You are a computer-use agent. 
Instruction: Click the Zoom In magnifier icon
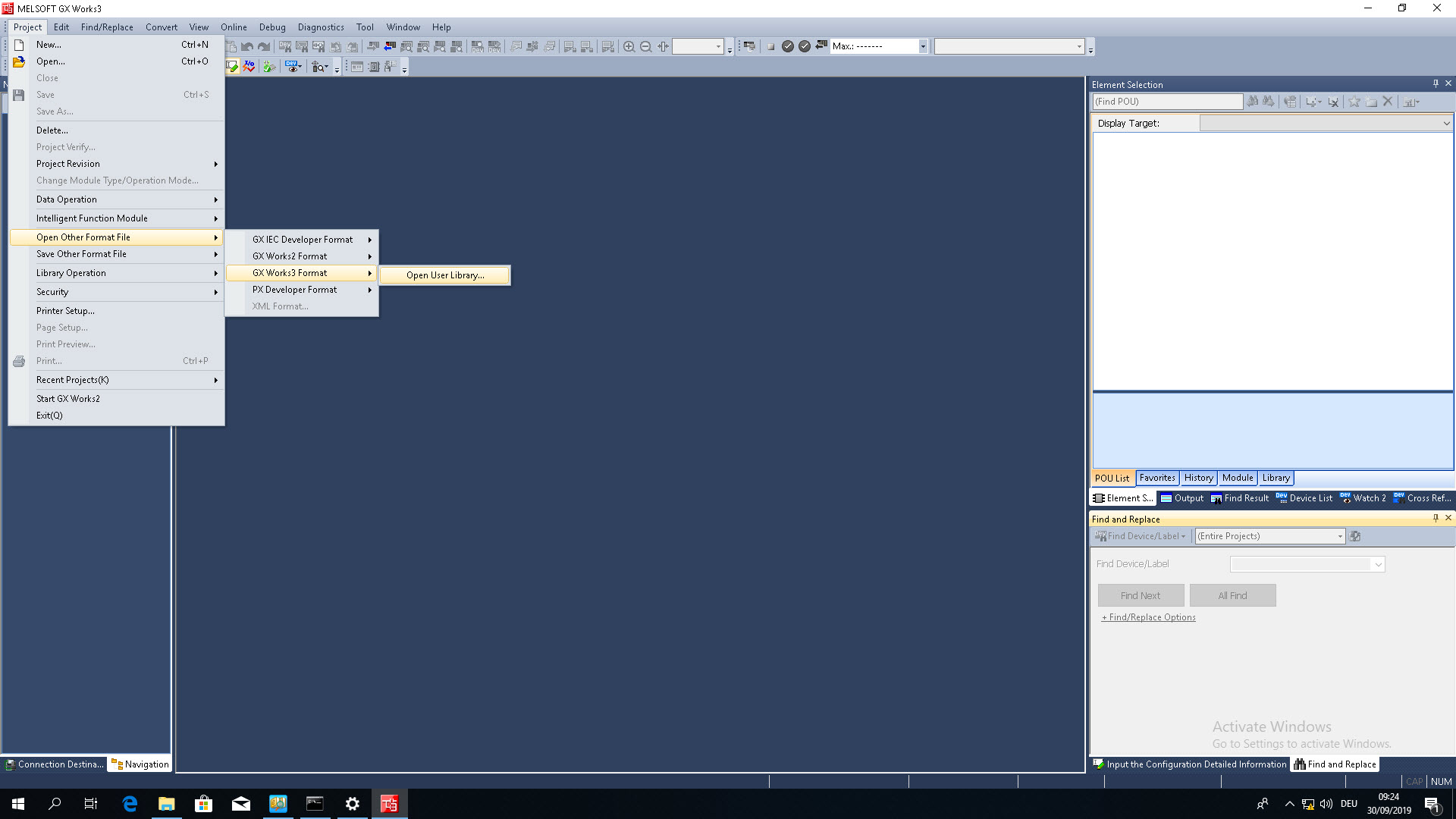click(x=629, y=46)
